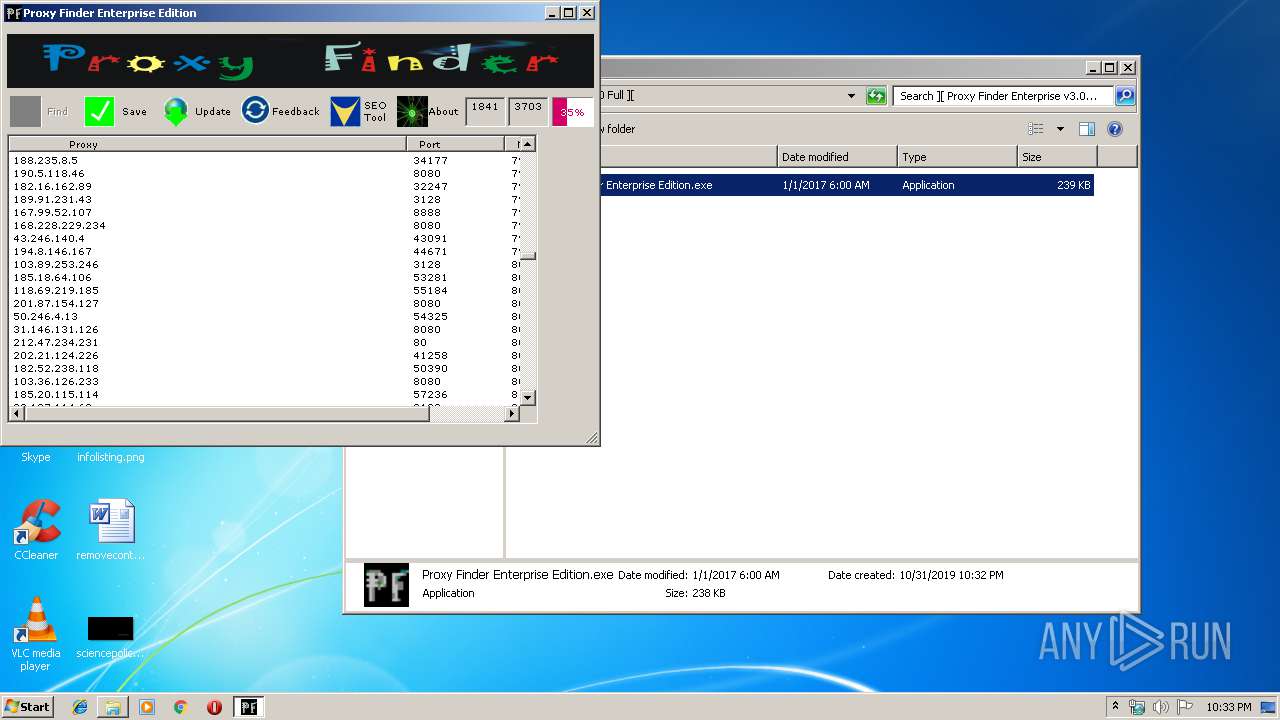Select proxy row 188.235.8.5
Viewport: 1280px width, 720px height.
264,160
